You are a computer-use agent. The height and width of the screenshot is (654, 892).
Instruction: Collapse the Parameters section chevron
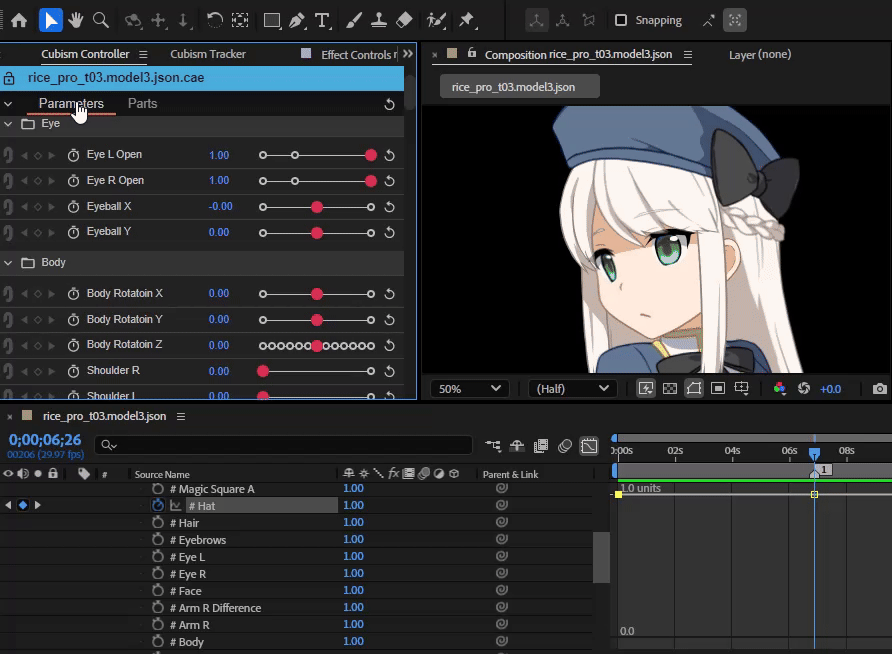point(8,104)
